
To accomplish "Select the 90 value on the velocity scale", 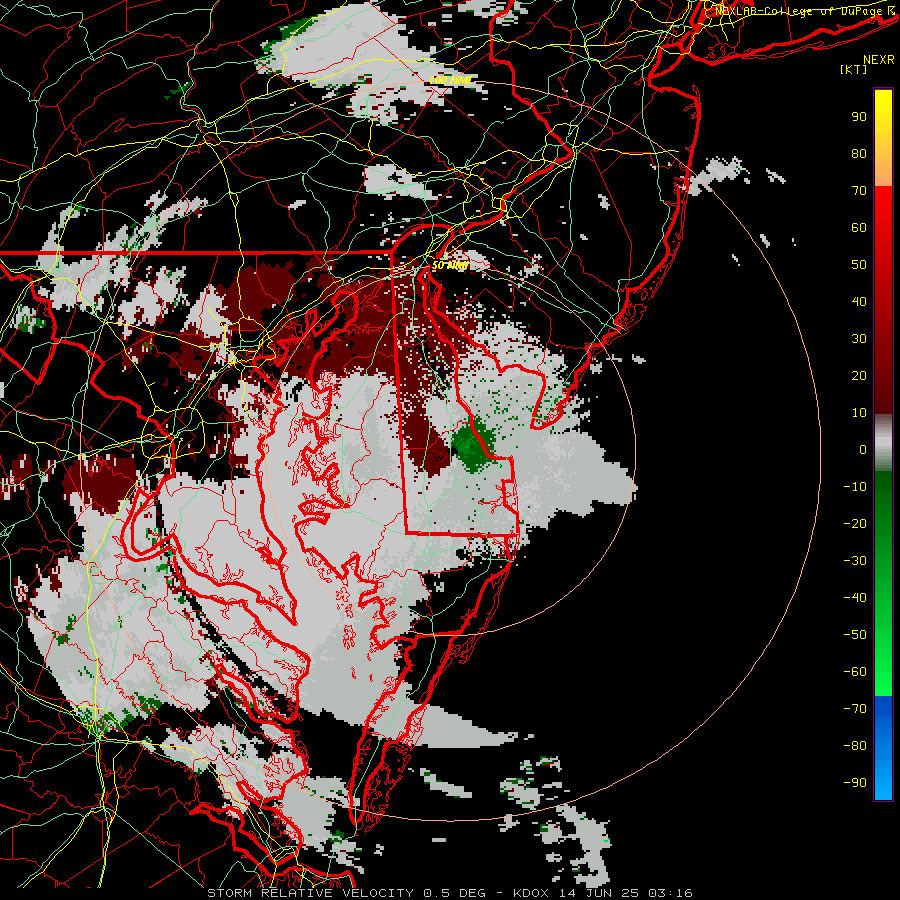I will coord(859,117).
